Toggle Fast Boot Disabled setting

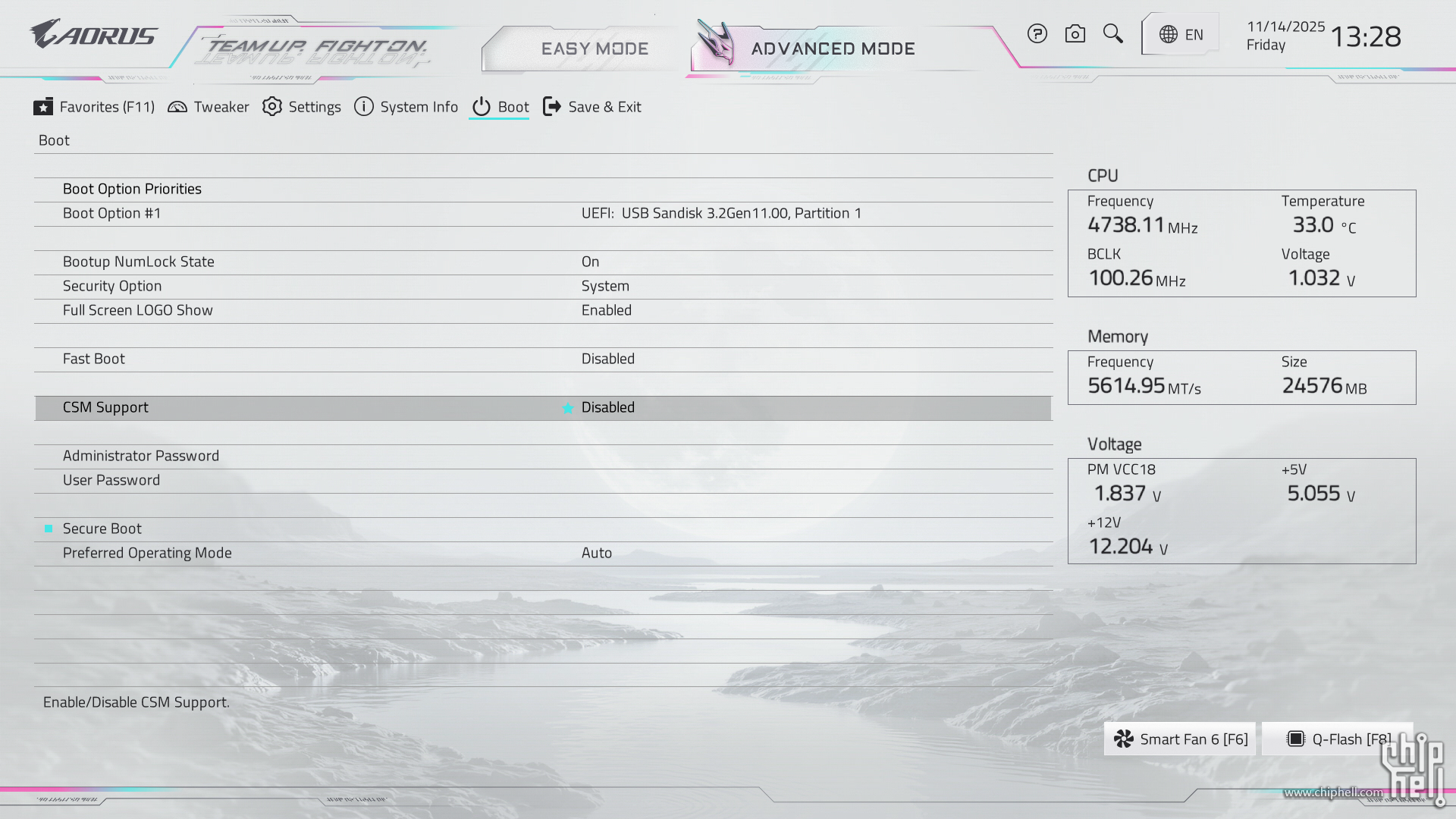[607, 359]
